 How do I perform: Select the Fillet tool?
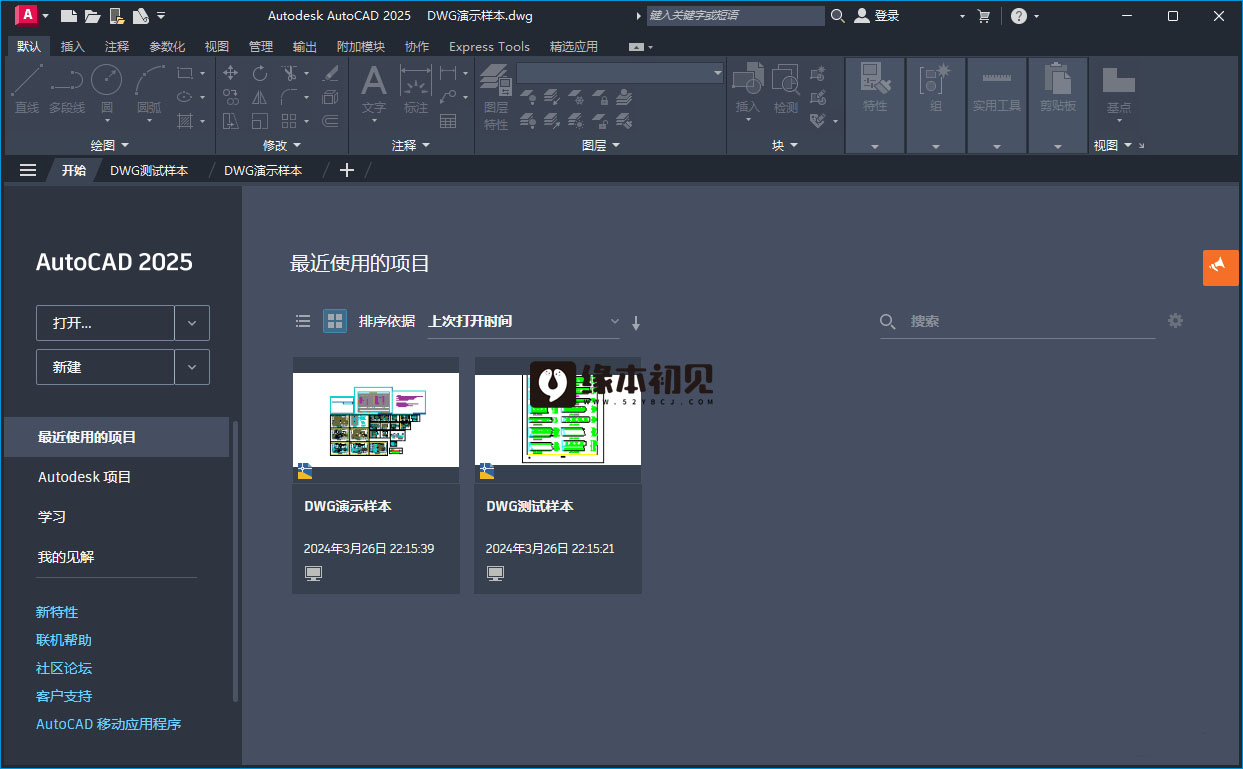click(289, 97)
